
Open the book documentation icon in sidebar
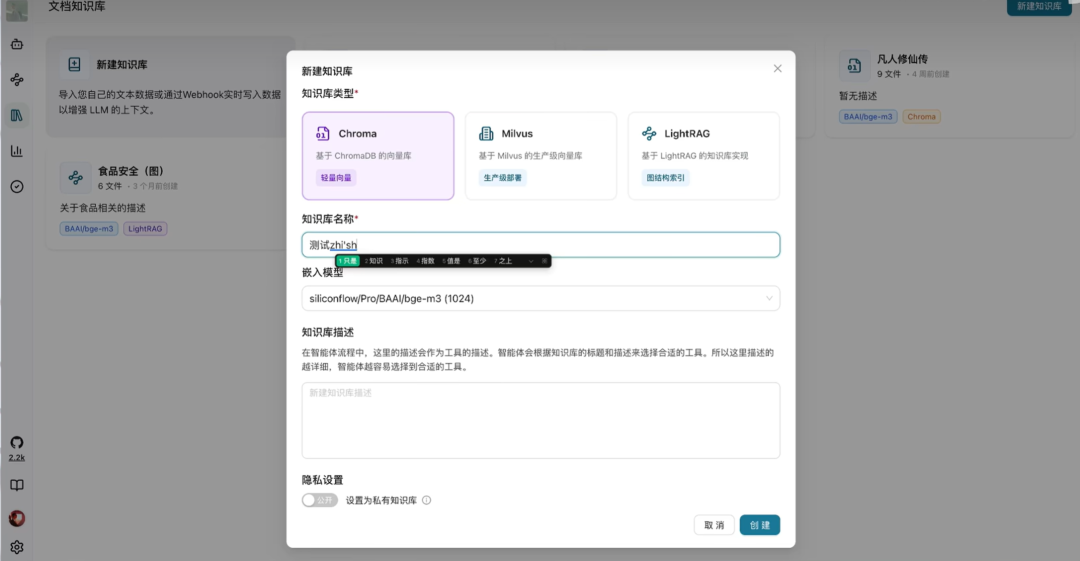17,485
